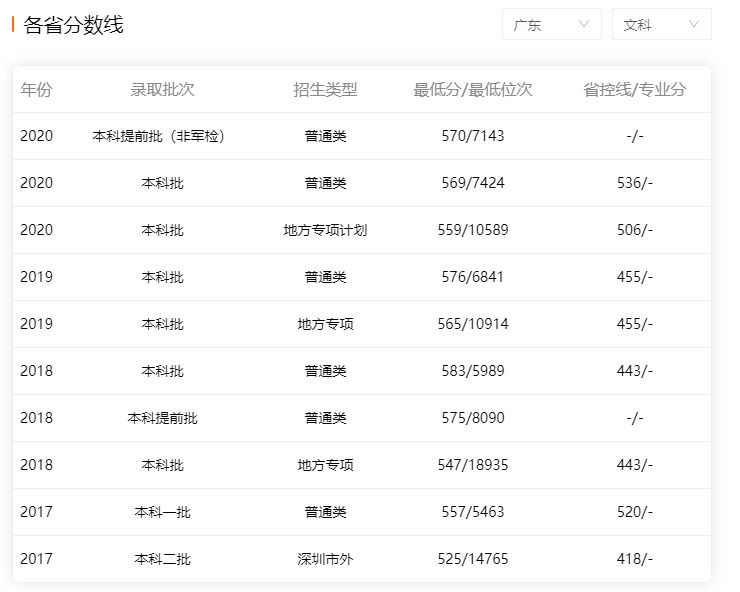Click the 2018 本科提前批 cell

click(162, 418)
